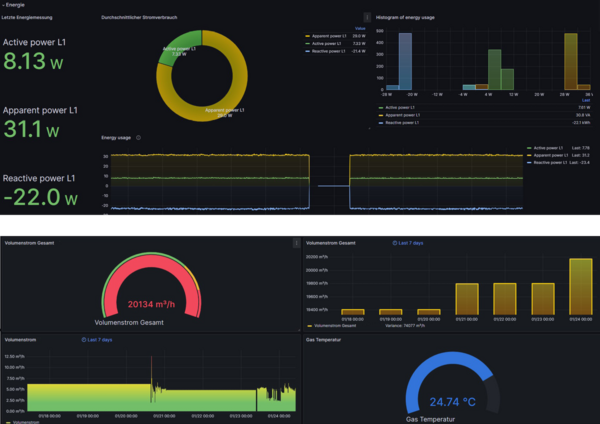Open the Volumenstrom Gesamt gauge panel menu
The width and height of the screenshot is (600, 424).
(296, 243)
